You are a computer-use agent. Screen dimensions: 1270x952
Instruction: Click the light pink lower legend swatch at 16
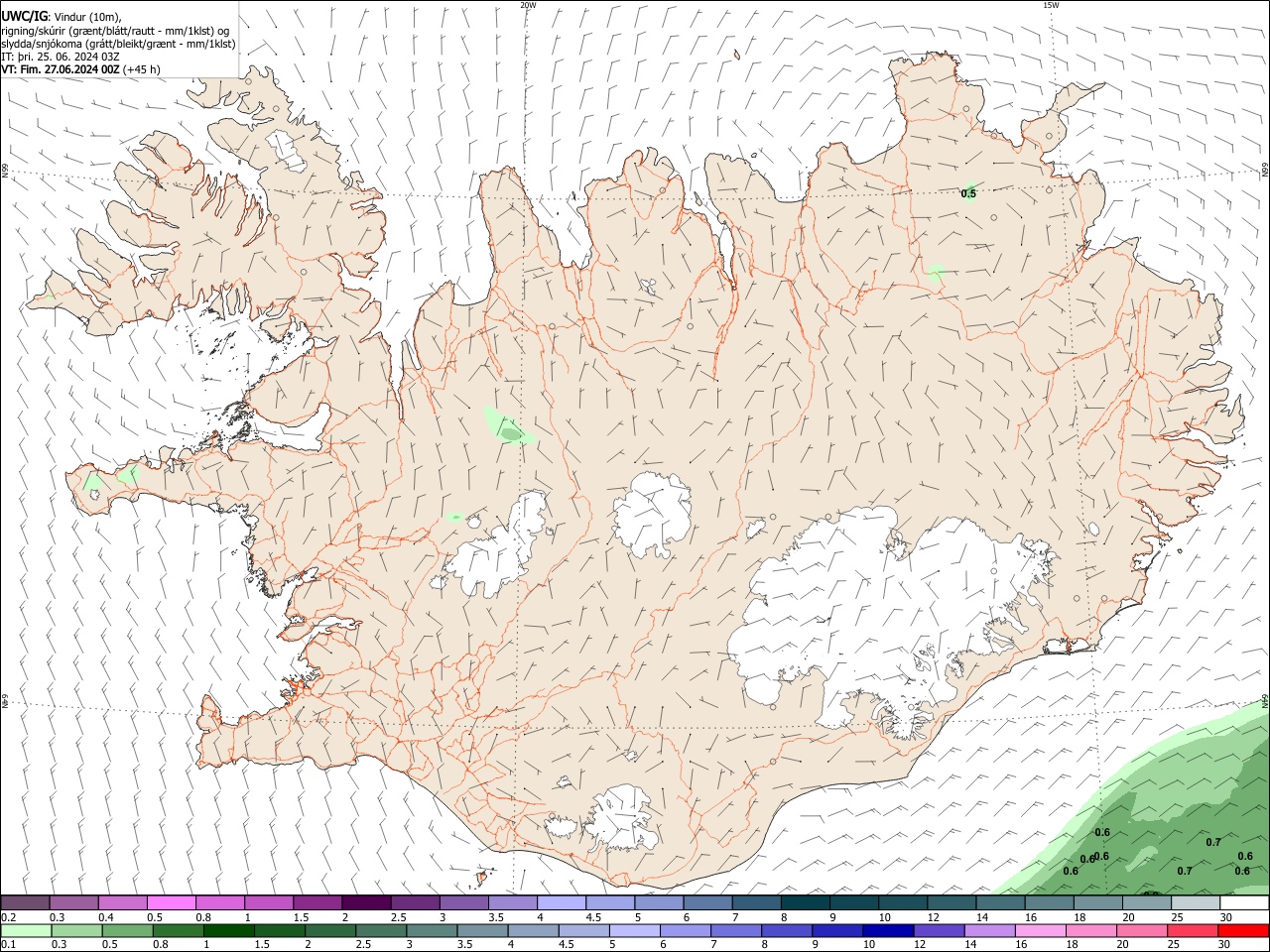[1039, 930]
